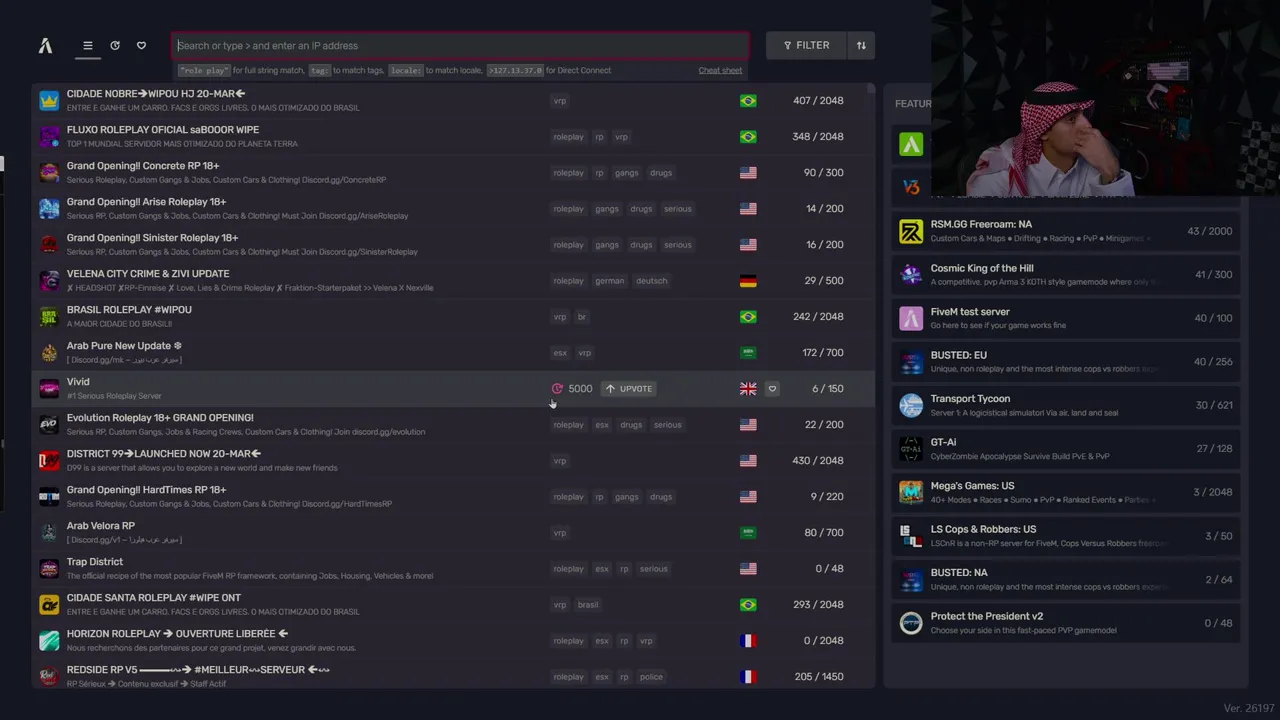Image resolution: width=1280 pixels, height=720 pixels.
Task: Click DISTRICT 99 server icon
Action: coord(49,460)
